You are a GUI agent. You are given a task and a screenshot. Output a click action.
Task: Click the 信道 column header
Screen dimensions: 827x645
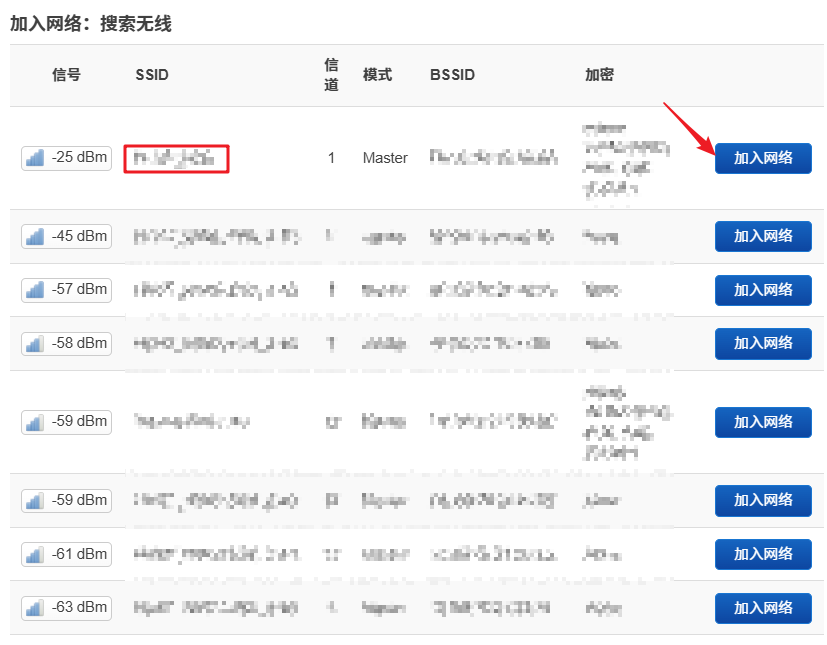[x=331, y=74]
